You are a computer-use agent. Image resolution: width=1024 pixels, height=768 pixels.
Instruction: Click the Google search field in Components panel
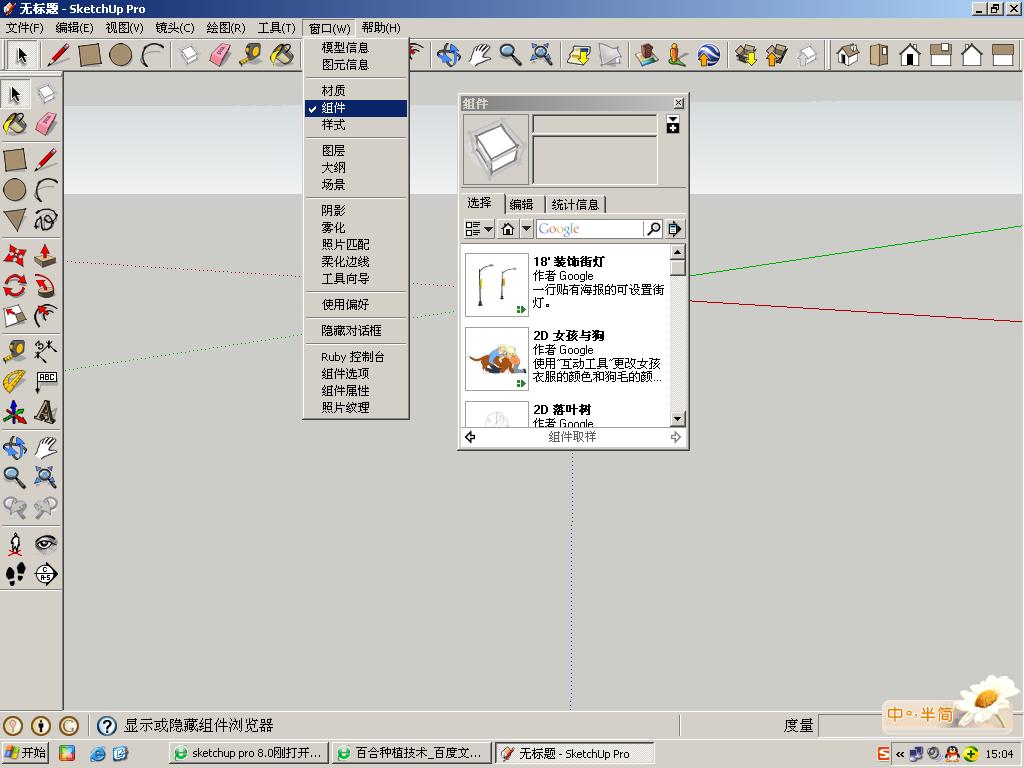[590, 229]
